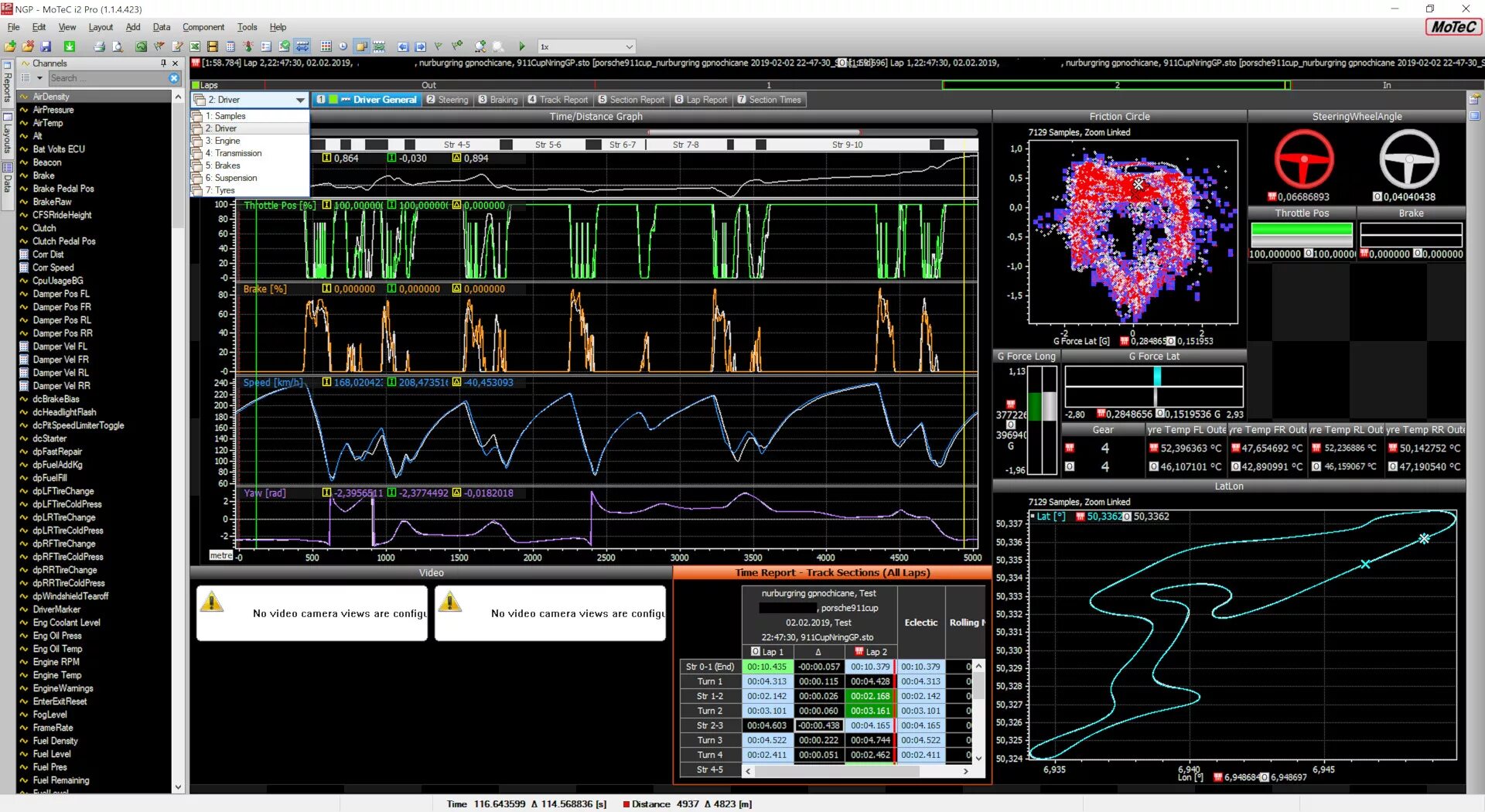Click the channel list view icon
The height and width of the screenshot is (812, 1485).
26,78
